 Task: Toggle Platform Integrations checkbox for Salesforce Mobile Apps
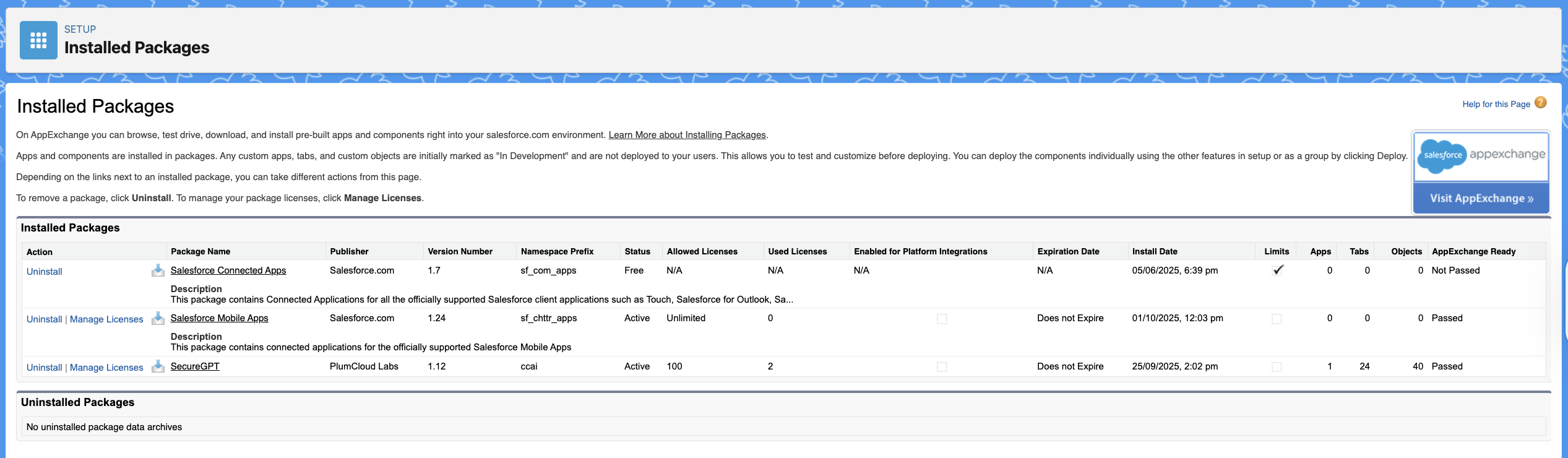click(941, 319)
